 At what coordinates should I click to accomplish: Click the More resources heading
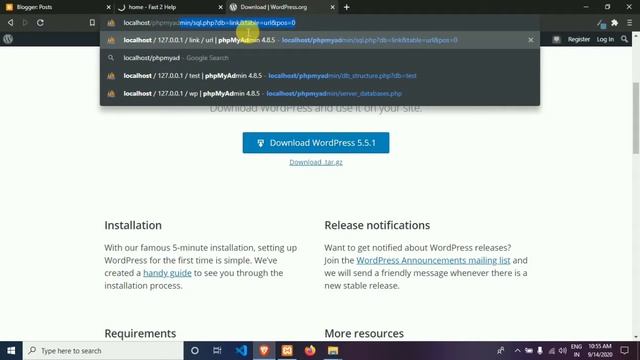coord(364,333)
